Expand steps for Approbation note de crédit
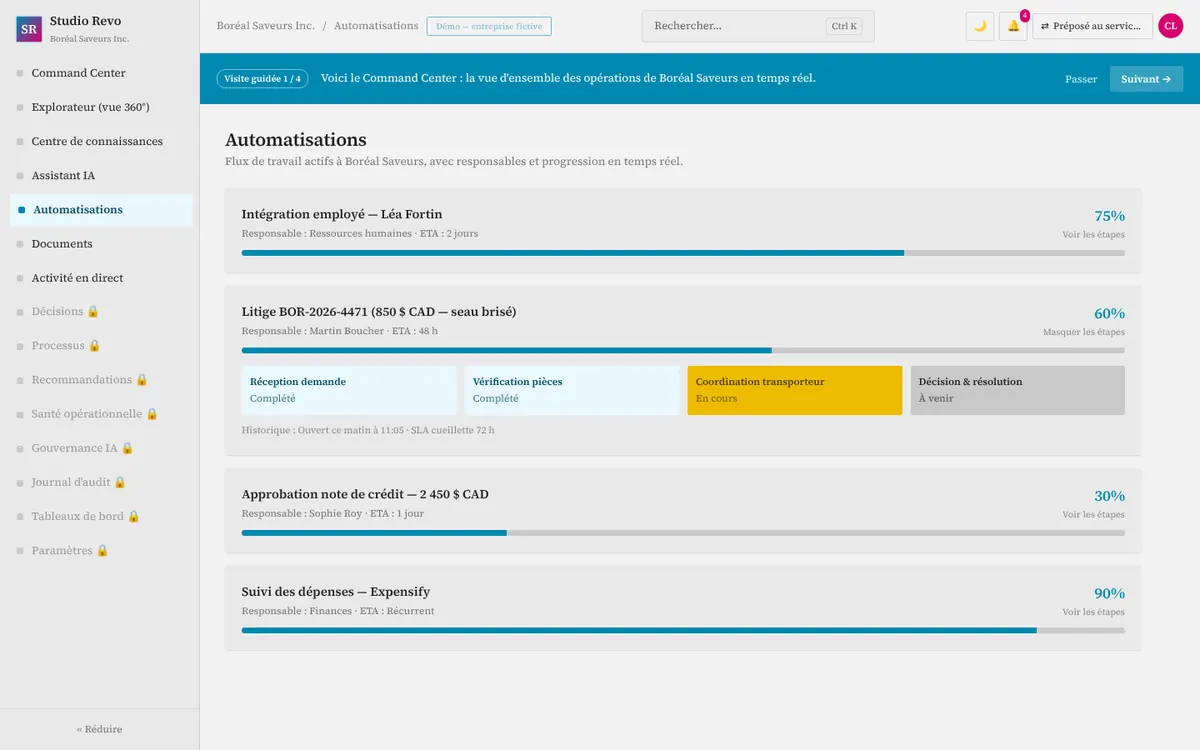1200x750 pixels. point(1093,515)
